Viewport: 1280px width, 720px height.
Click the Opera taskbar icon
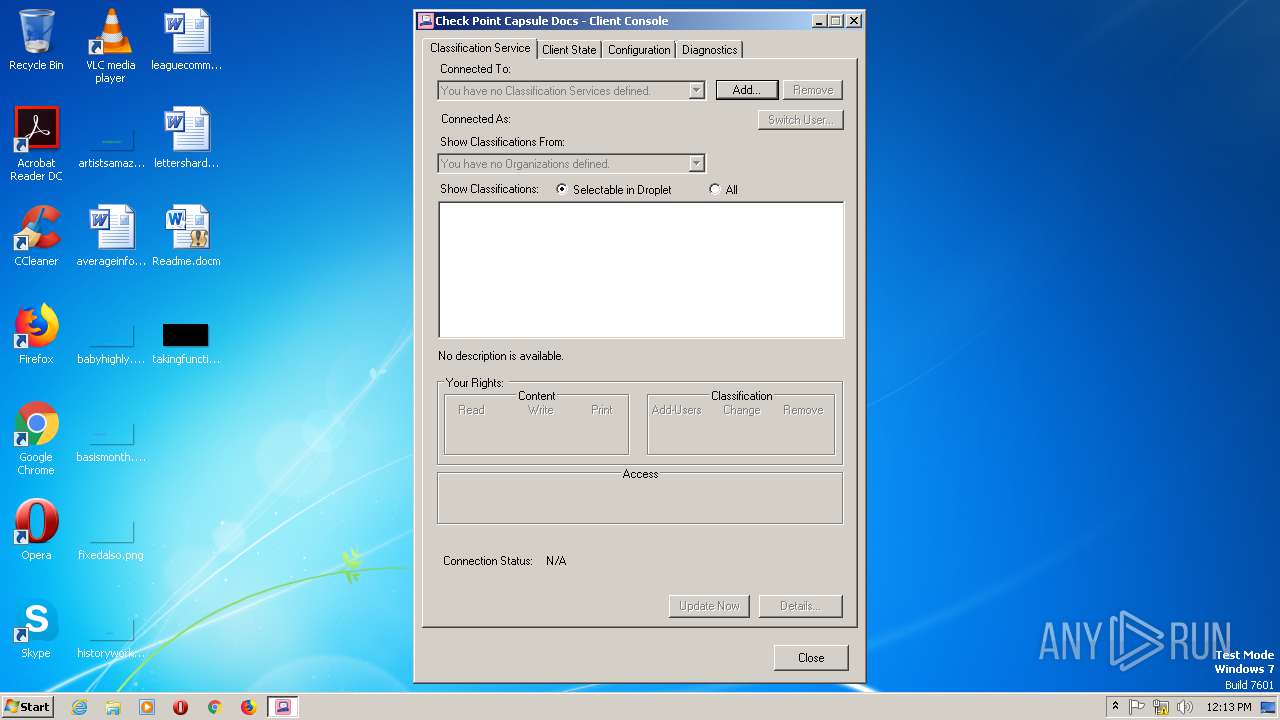click(x=181, y=707)
